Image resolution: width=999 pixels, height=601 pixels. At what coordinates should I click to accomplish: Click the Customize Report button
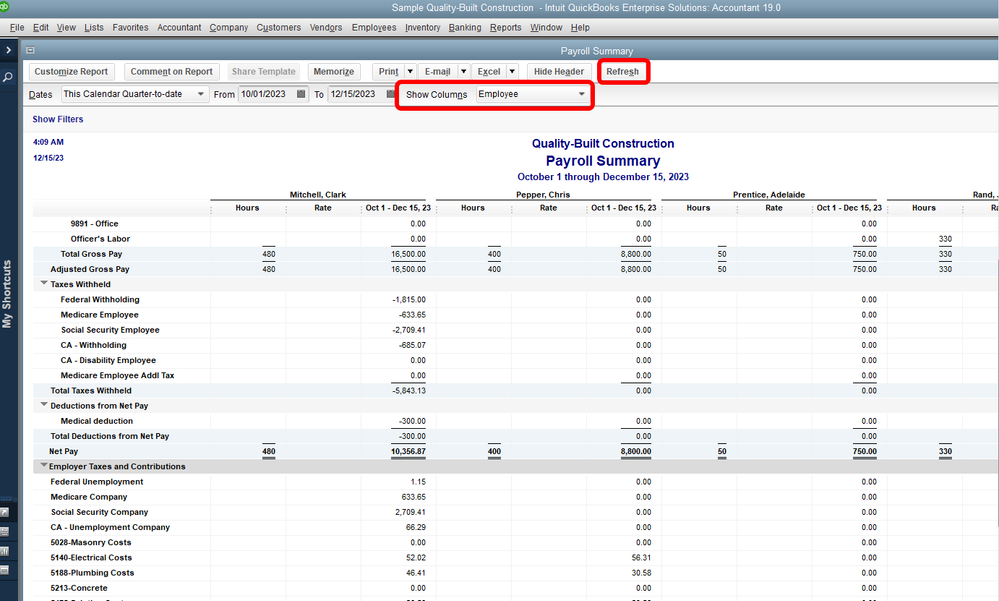pos(71,71)
